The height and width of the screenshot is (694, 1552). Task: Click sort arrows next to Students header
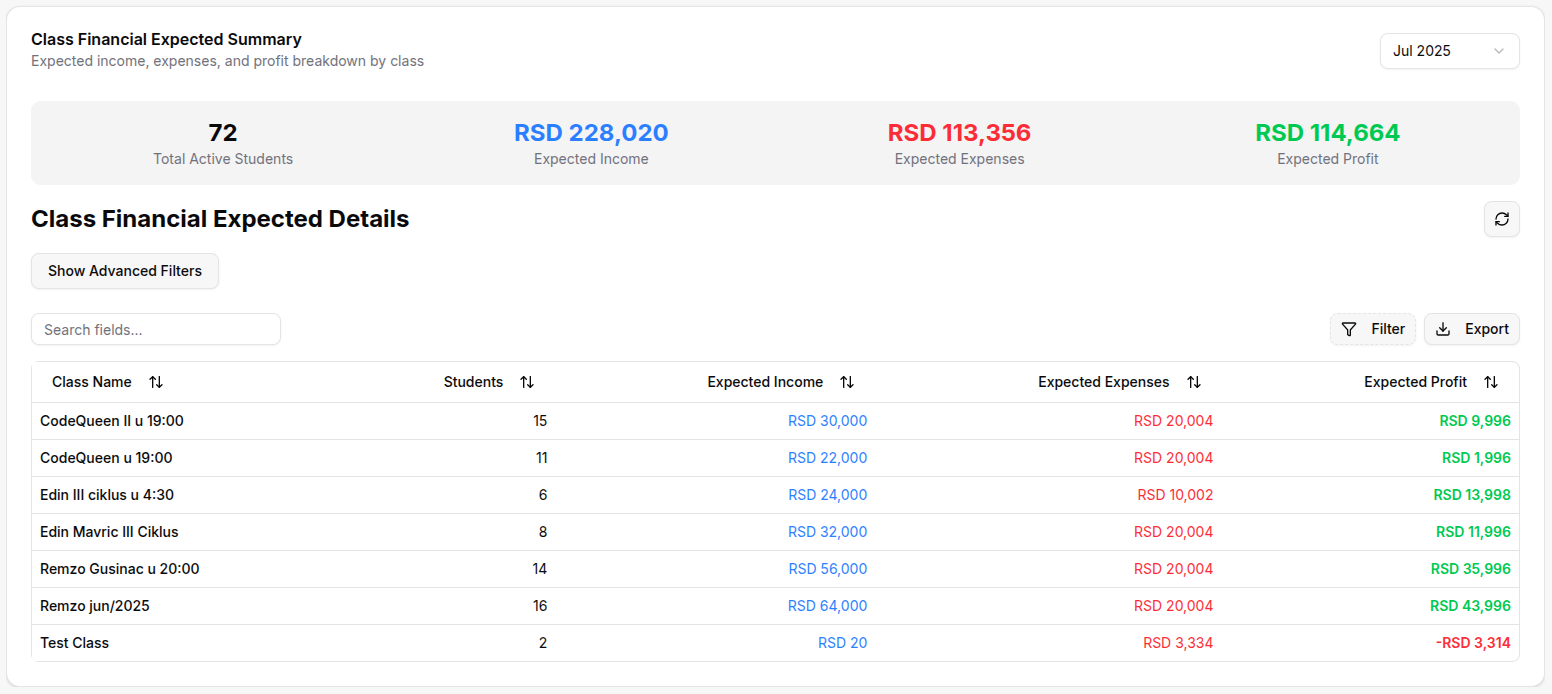pos(527,382)
